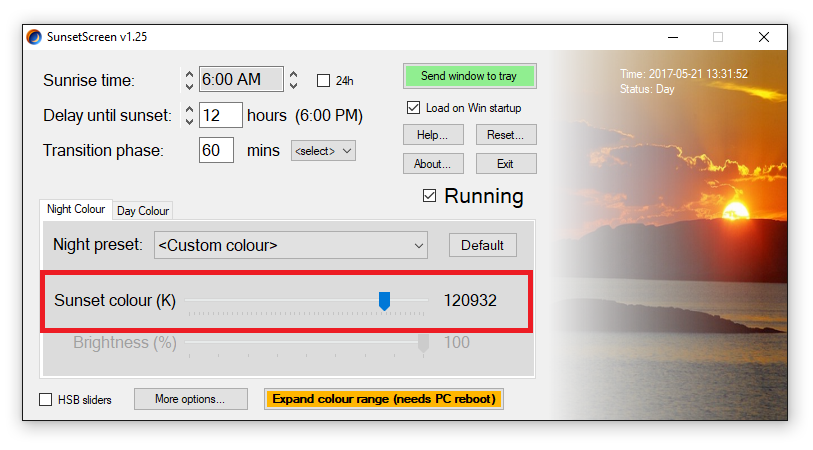
Task: Switch to the Day Colour tab
Action: [x=143, y=210]
